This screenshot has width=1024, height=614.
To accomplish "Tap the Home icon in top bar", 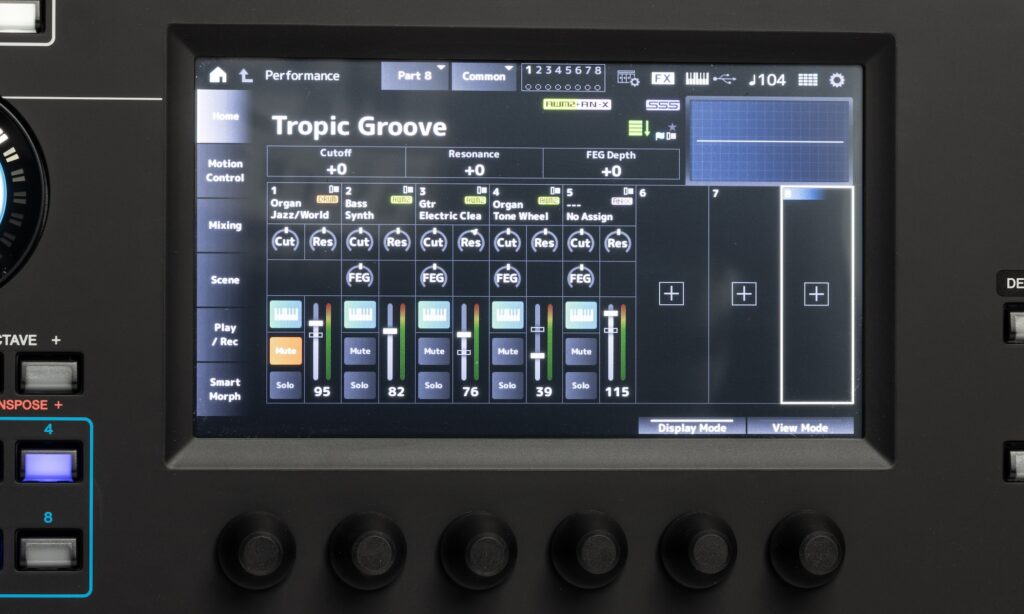I will (218, 76).
